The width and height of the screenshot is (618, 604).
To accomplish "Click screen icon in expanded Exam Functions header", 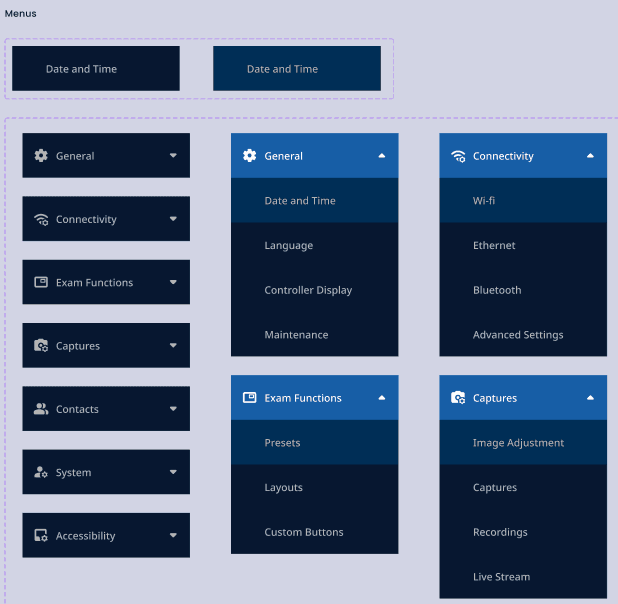I will [249, 397].
